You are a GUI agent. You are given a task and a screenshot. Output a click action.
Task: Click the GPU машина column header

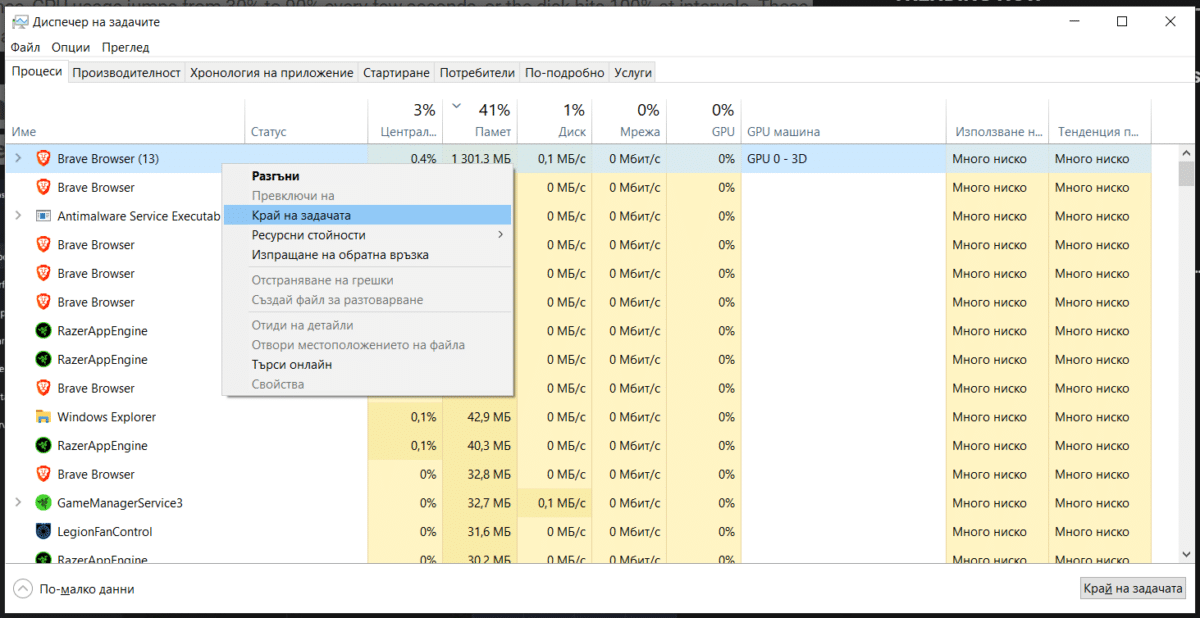843,121
